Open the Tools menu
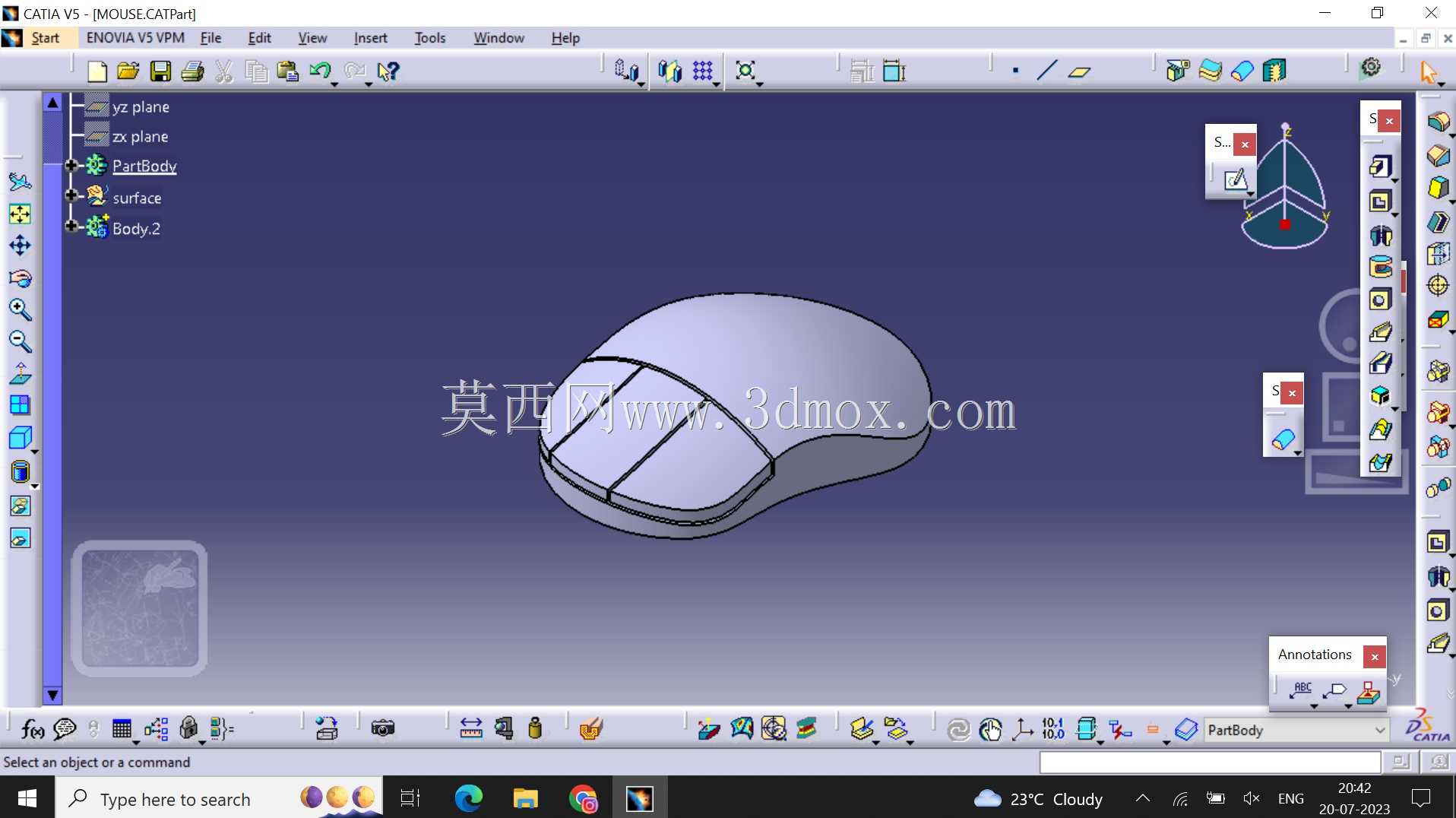This screenshot has height=818, width=1456. tap(430, 38)
